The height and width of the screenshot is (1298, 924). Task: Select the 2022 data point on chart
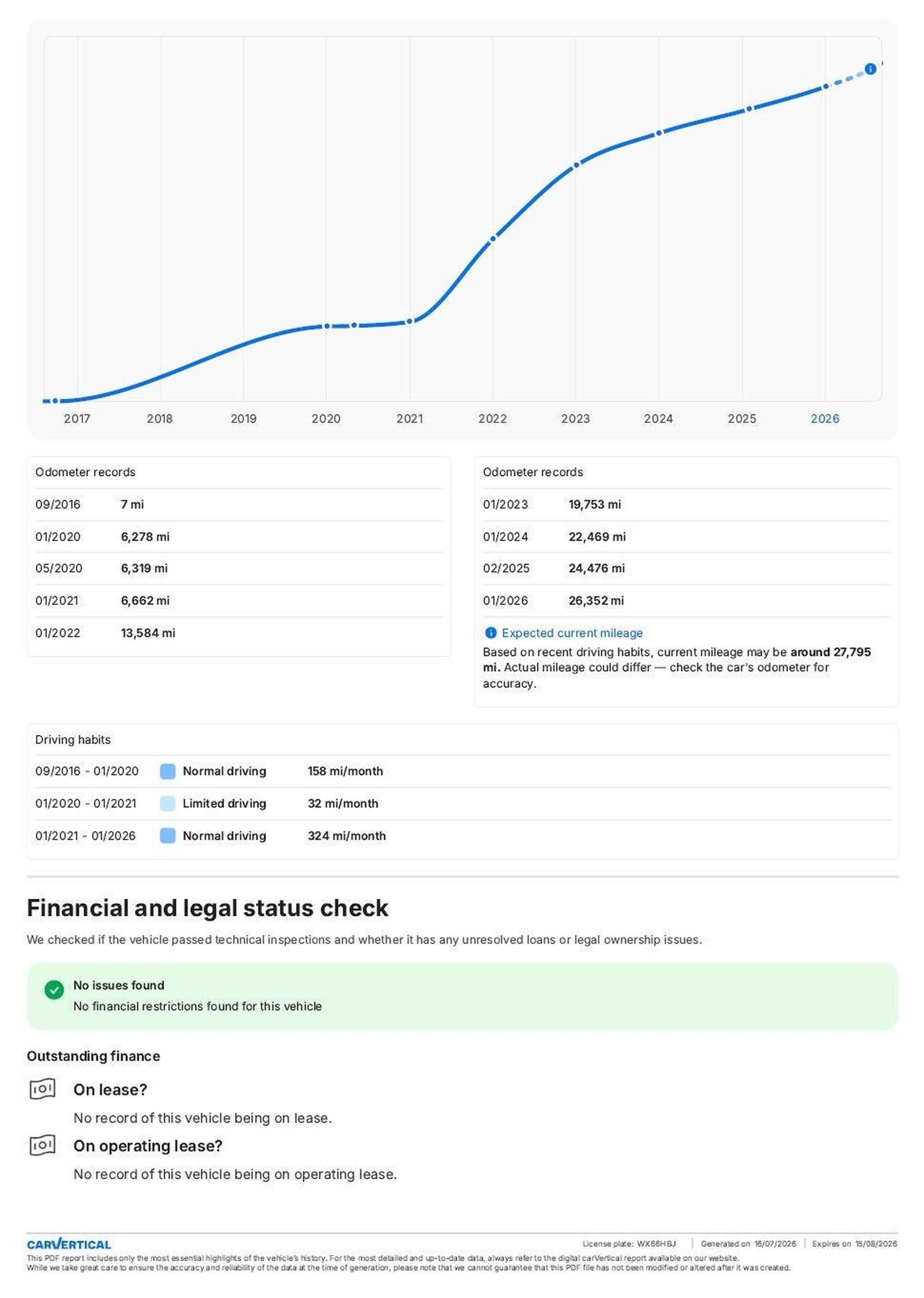(x=493, y=238)
